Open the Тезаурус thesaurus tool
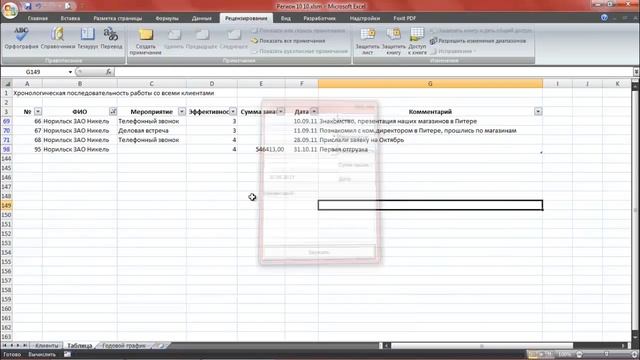The image size is (640, 360). (88, 38)
